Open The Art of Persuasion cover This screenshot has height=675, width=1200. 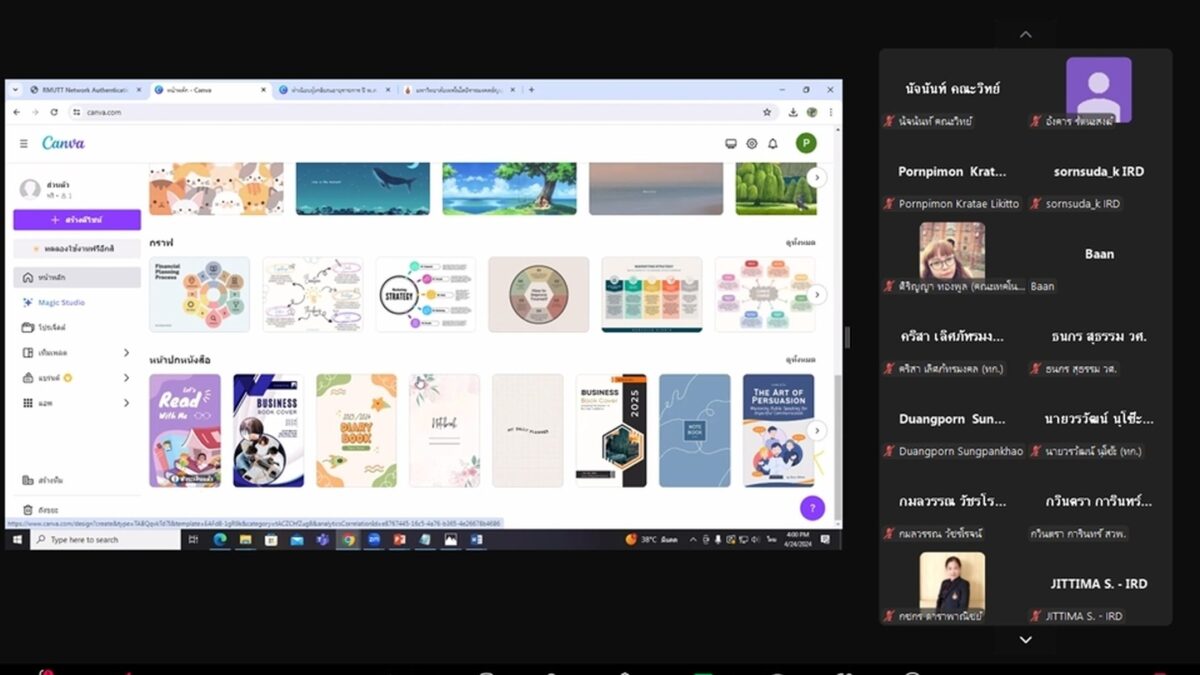tap(778, 430)
